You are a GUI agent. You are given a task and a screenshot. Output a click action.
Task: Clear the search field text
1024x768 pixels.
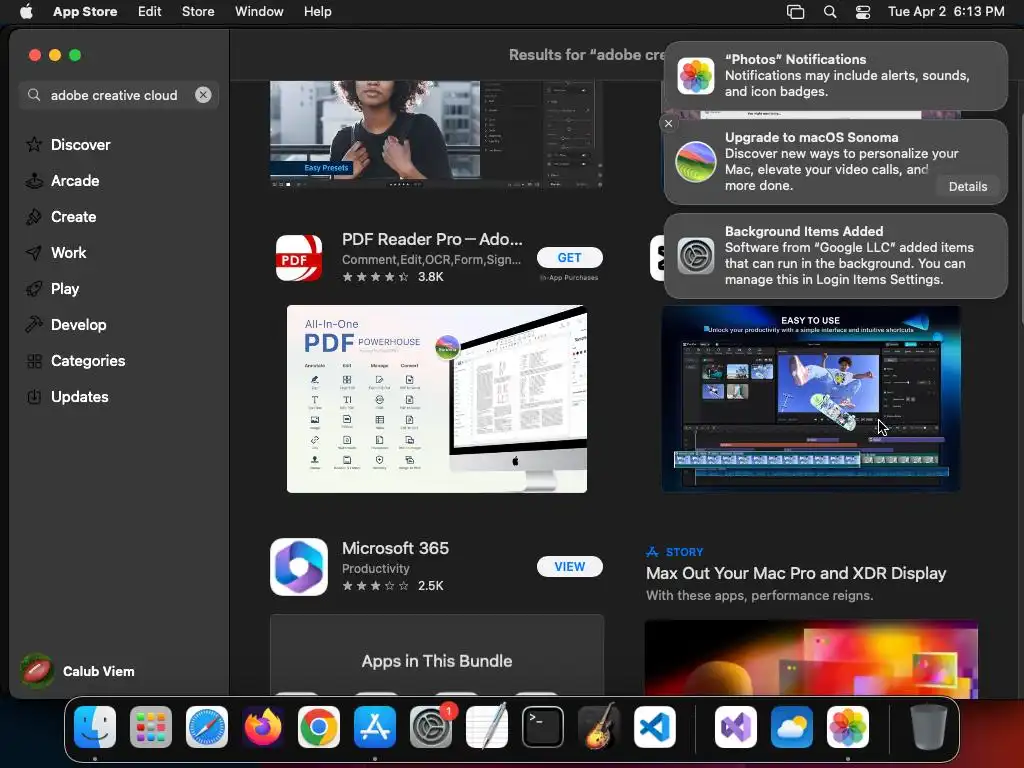point(203,95)
